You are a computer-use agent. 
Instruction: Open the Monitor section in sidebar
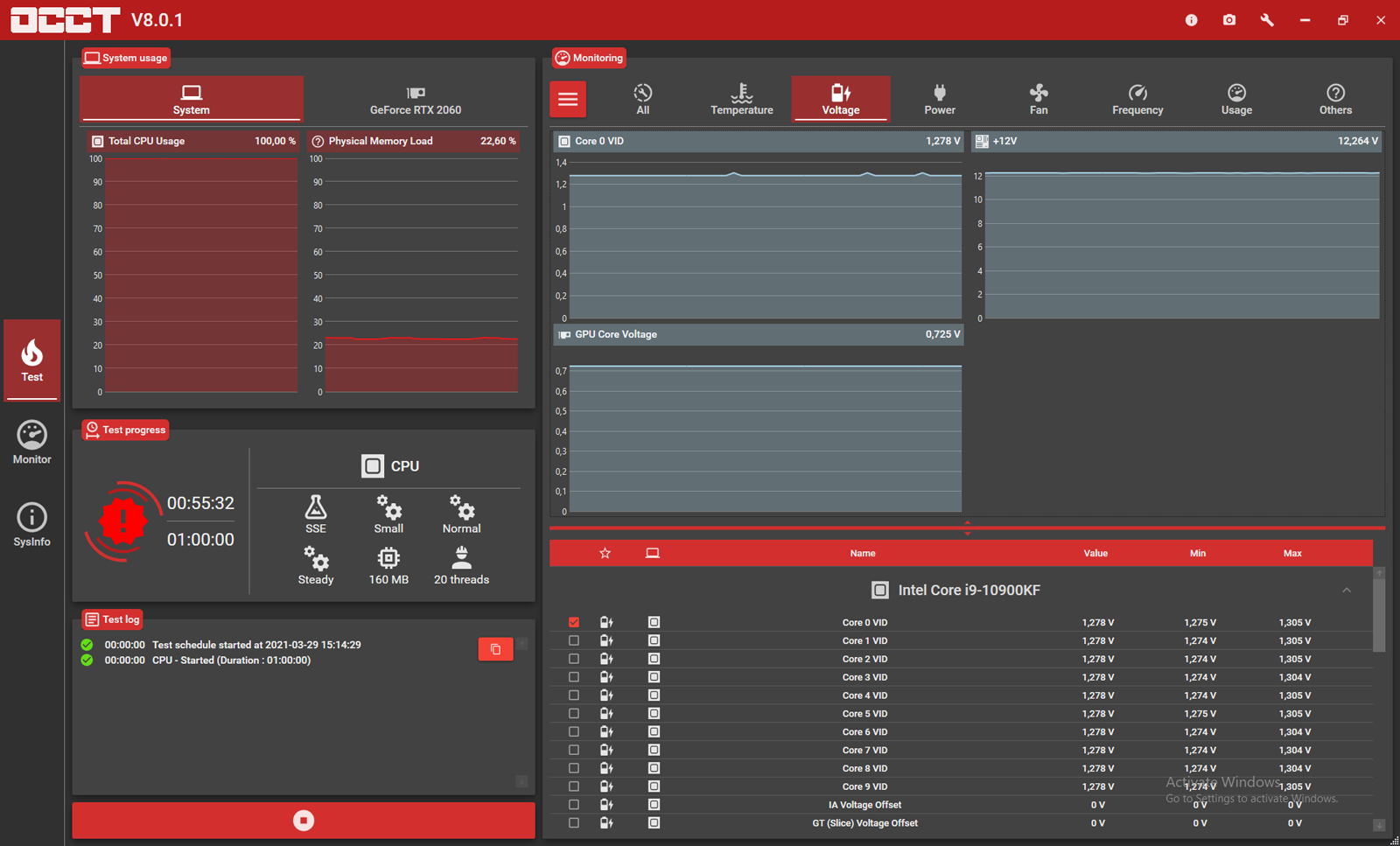tap(32, 443)
